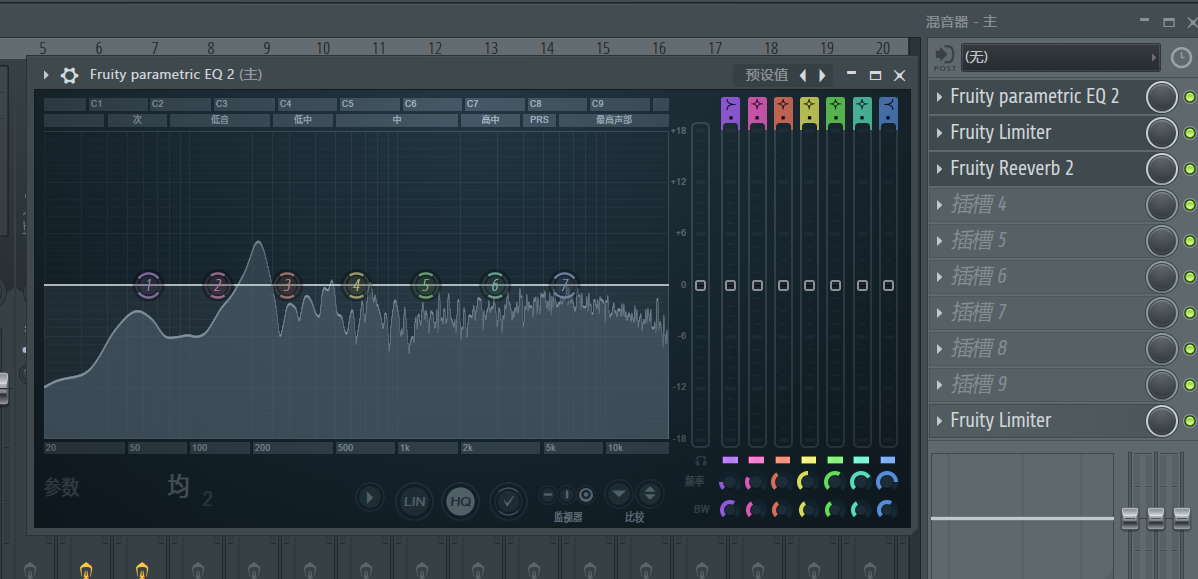
Task: Open the plugin options arrow menu beside the gear
Action: pos(46,75)
